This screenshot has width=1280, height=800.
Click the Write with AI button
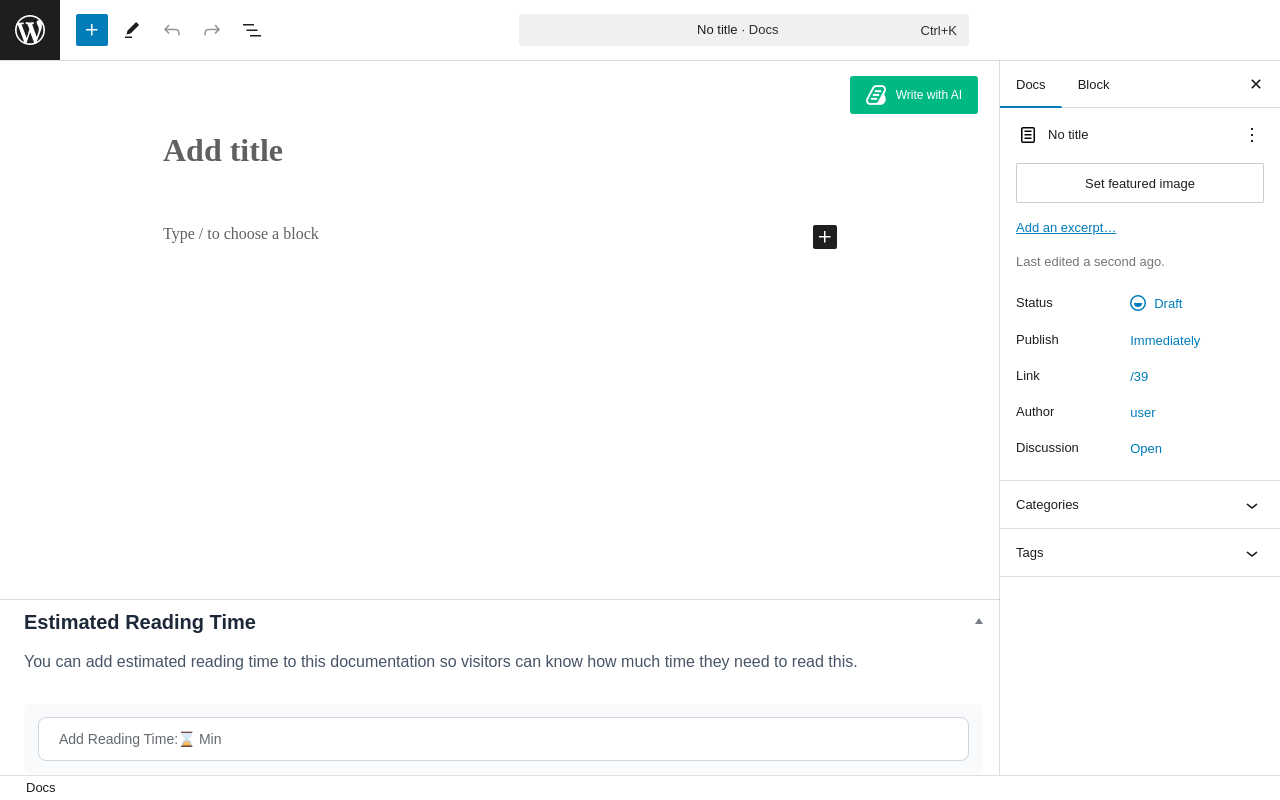click(x=914, y=95)
